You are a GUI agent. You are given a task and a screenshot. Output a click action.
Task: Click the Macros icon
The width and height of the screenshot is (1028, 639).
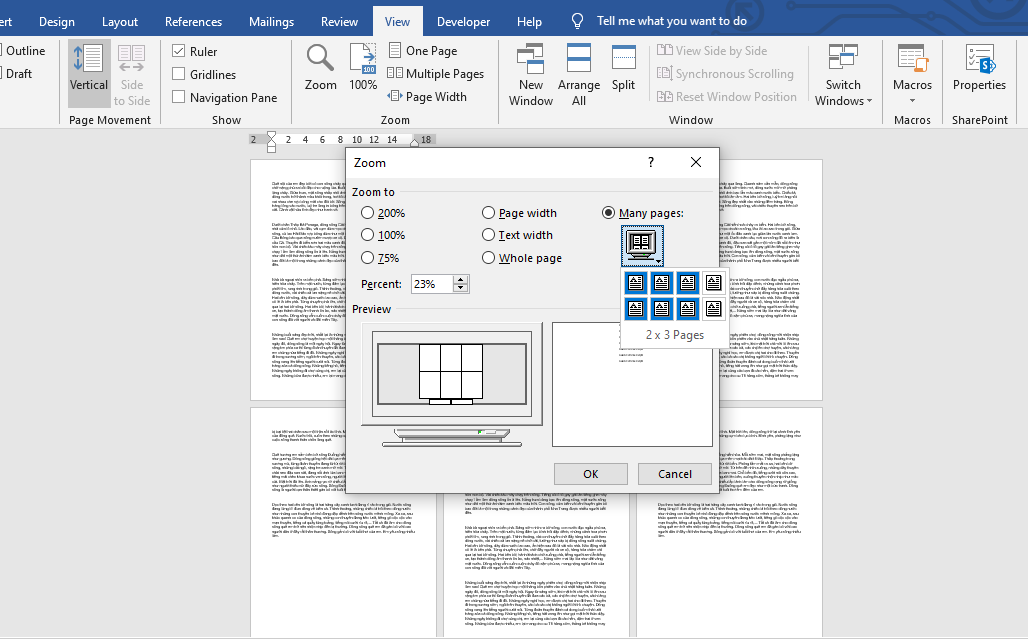(x=912, y=58)
